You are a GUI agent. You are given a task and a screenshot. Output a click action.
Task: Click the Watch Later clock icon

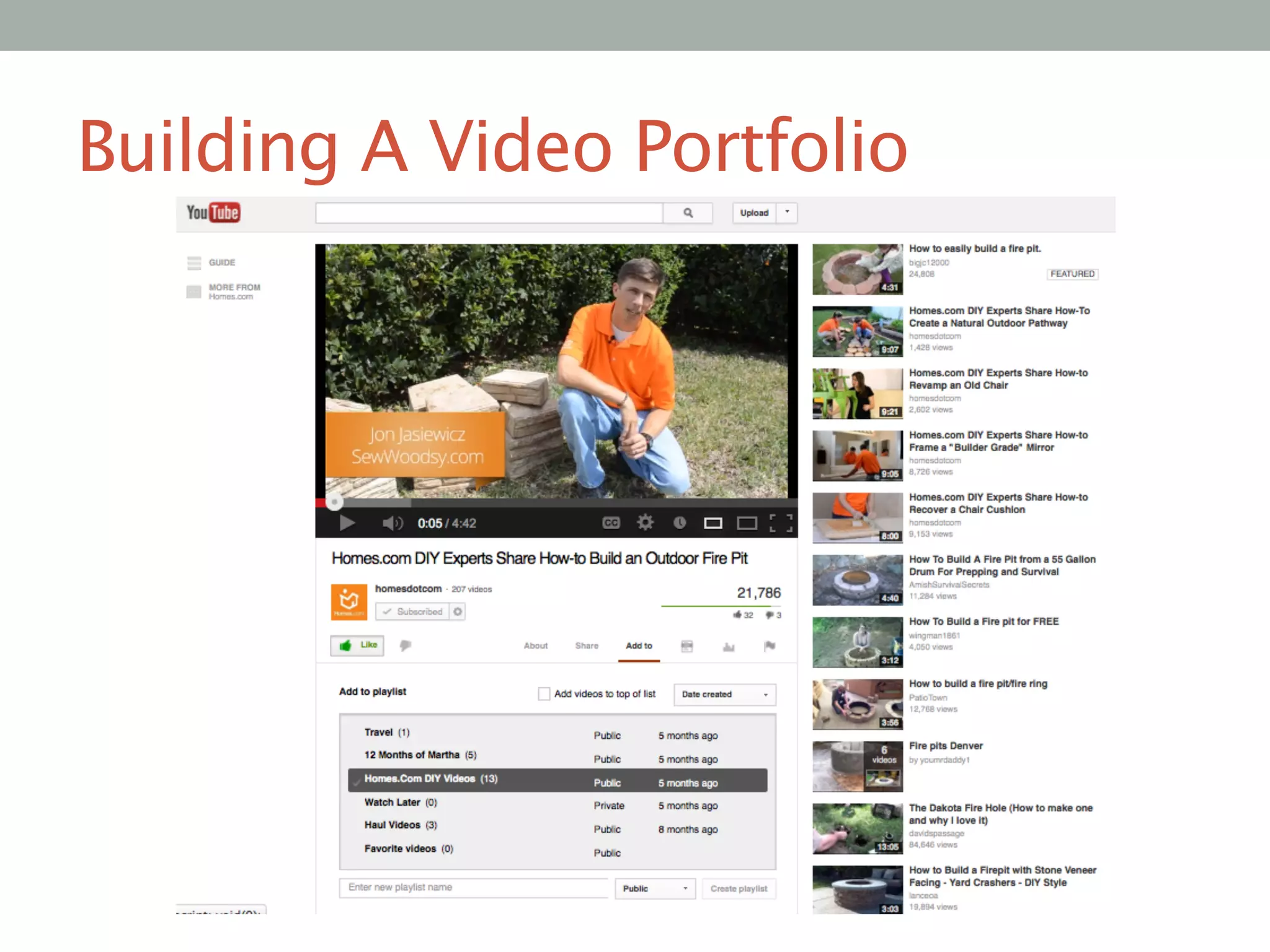[x=680, y=523]
